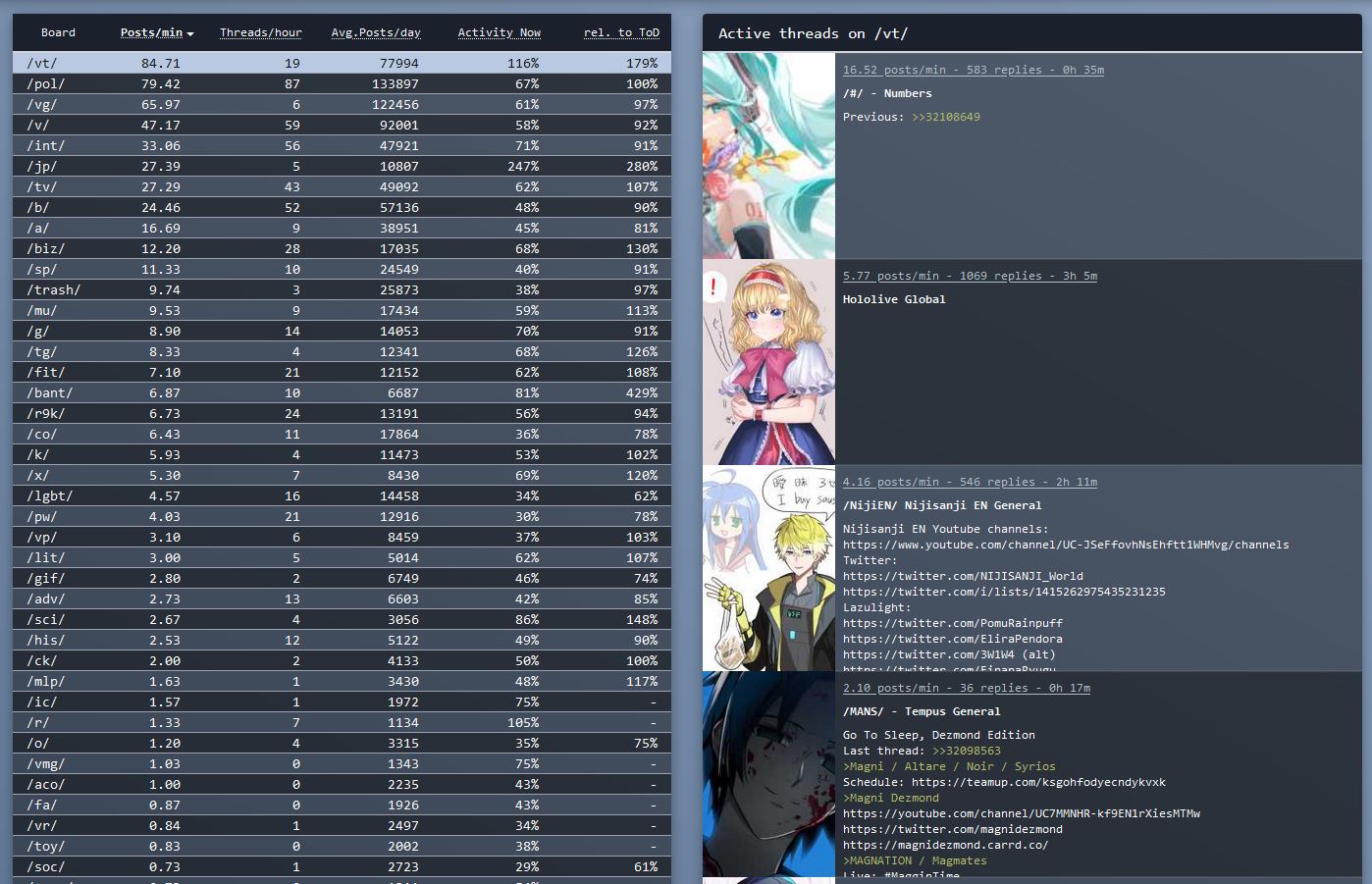The image size is (1372, 884).
Task: Click previous thread link >>32108649
Action: point(946,117)
